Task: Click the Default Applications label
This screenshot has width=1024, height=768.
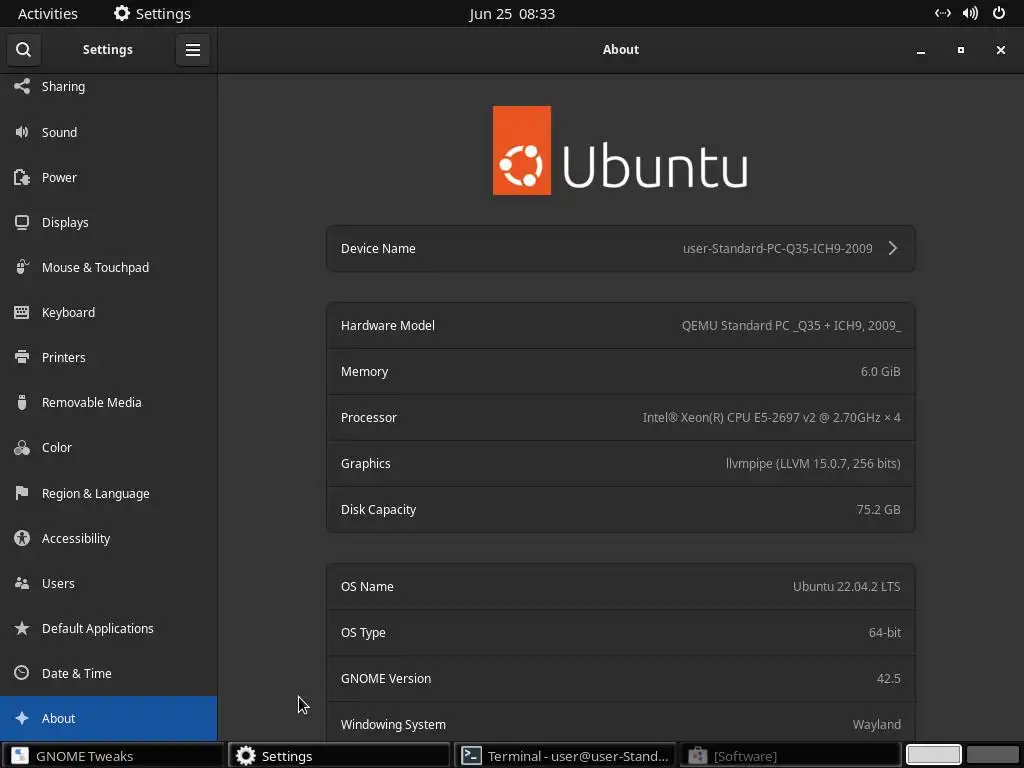Action: coord(97,628)
